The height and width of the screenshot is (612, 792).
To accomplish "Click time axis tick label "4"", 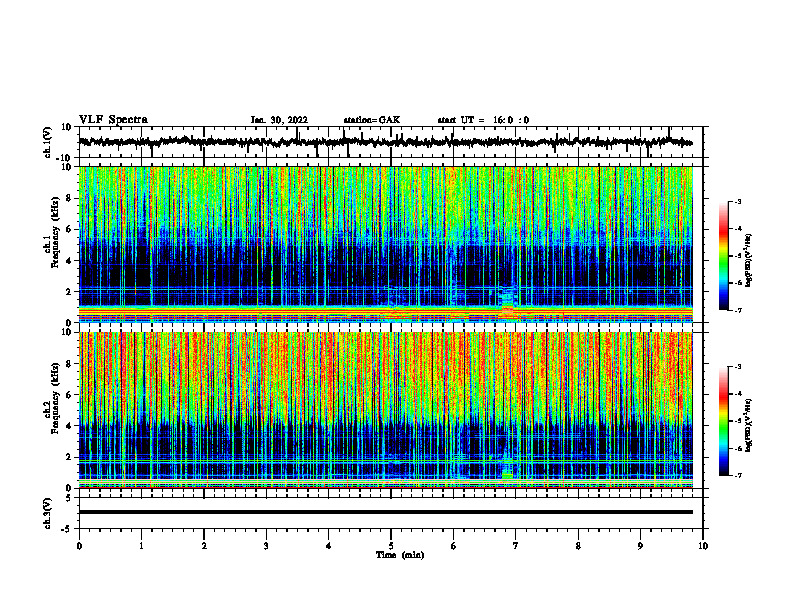I will pyautogui.click(x=329, y=546).
